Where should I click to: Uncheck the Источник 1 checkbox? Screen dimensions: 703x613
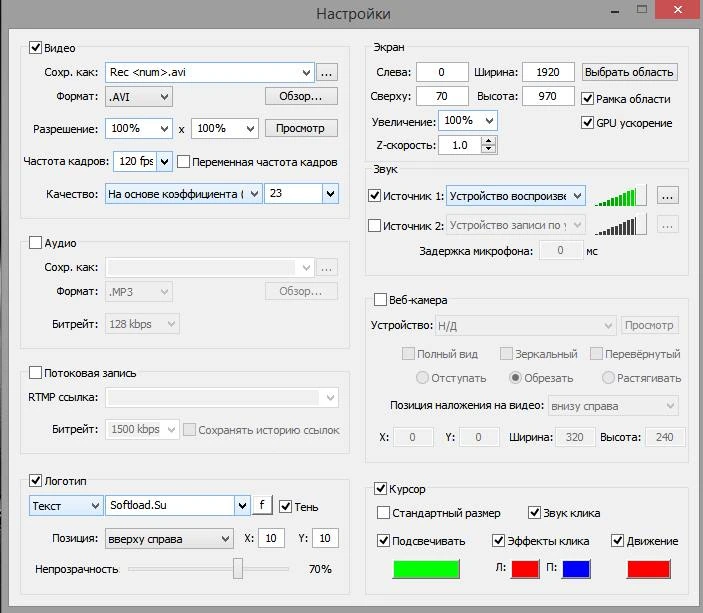[x=374, y=196]
